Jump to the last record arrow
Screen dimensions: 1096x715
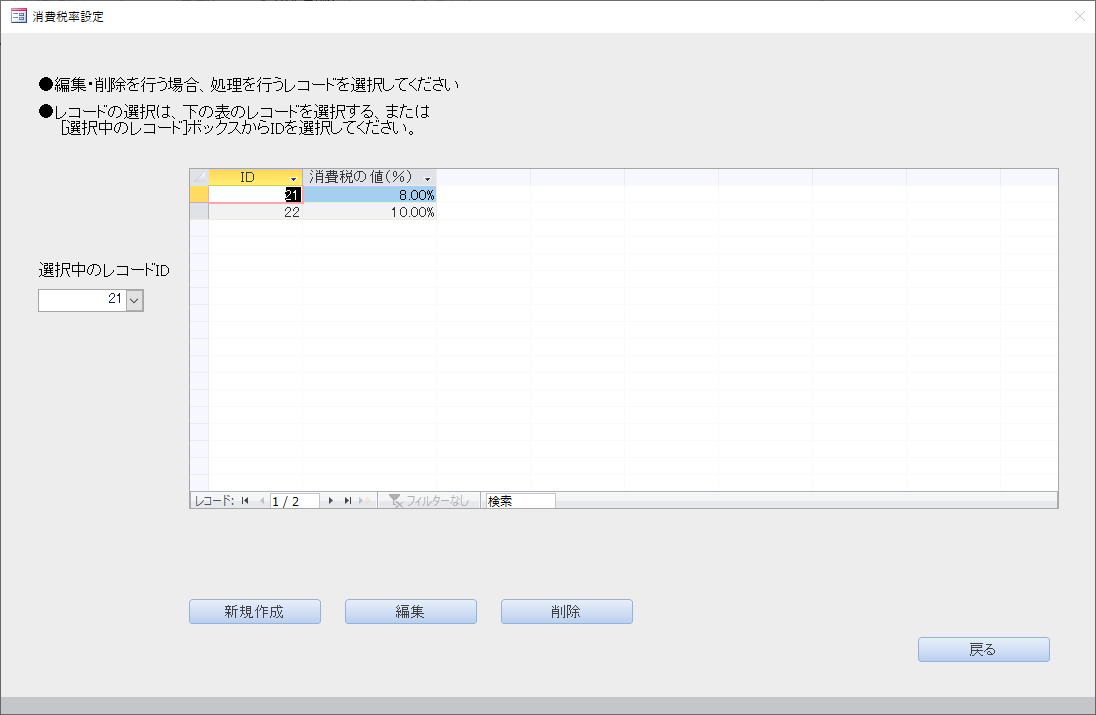(x=347, y=501)
